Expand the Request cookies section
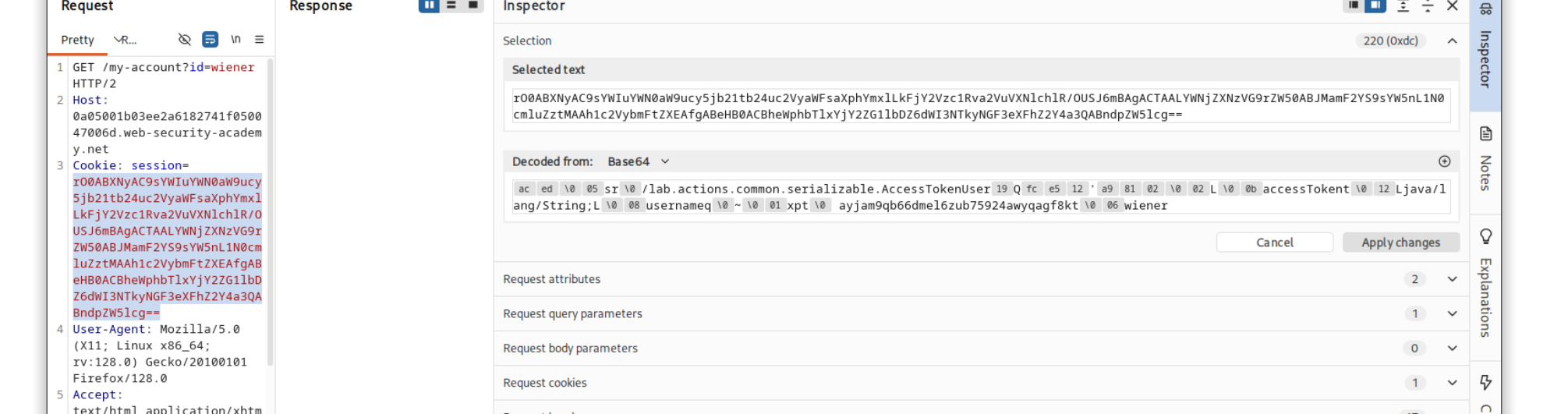Screen dimensions: 1568x414 [982, 383]
